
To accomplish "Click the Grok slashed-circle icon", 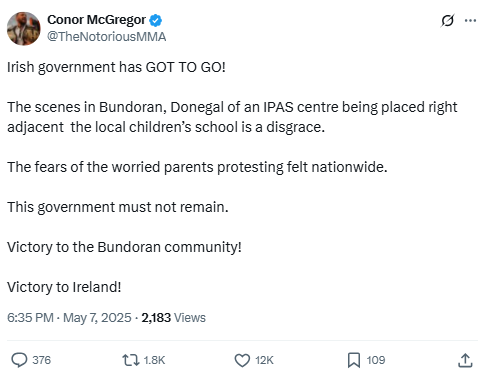I will tap(447, 21).
